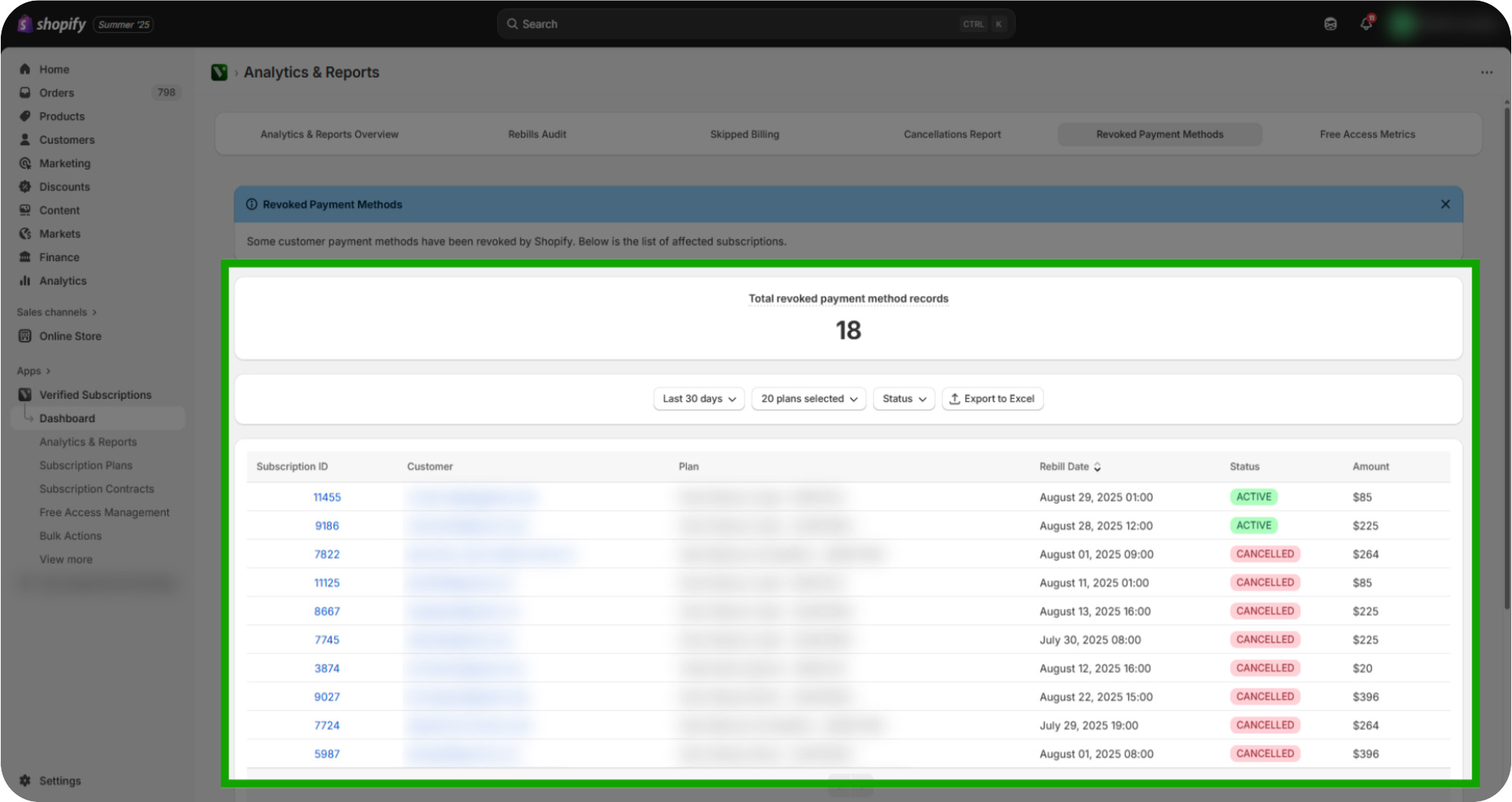Click the ACTIVE status for subscription 11455
Image resolution: width=1512 pixels, height=802 pixels.
[1253, 498]
